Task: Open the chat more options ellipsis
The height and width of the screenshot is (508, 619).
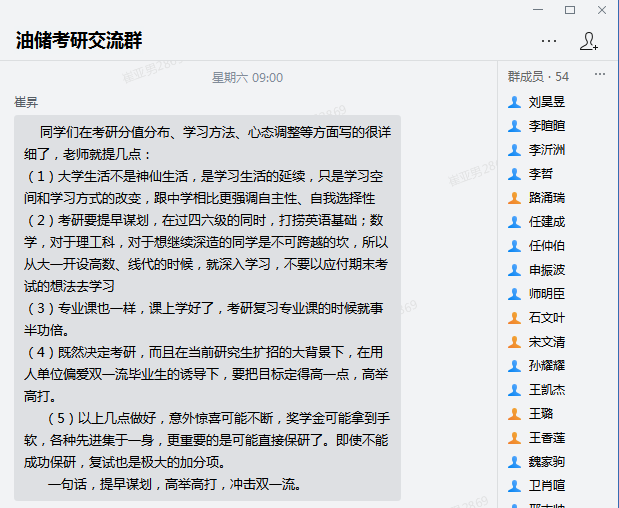Action: [549, 41]
